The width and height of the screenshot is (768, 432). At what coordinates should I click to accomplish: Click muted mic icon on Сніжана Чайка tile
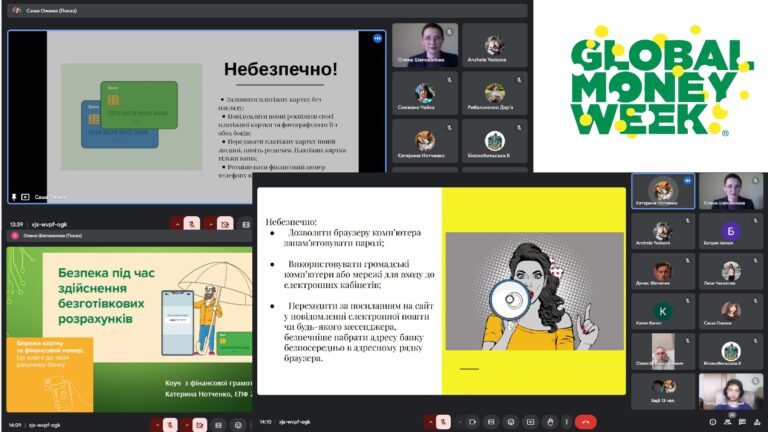449,79
